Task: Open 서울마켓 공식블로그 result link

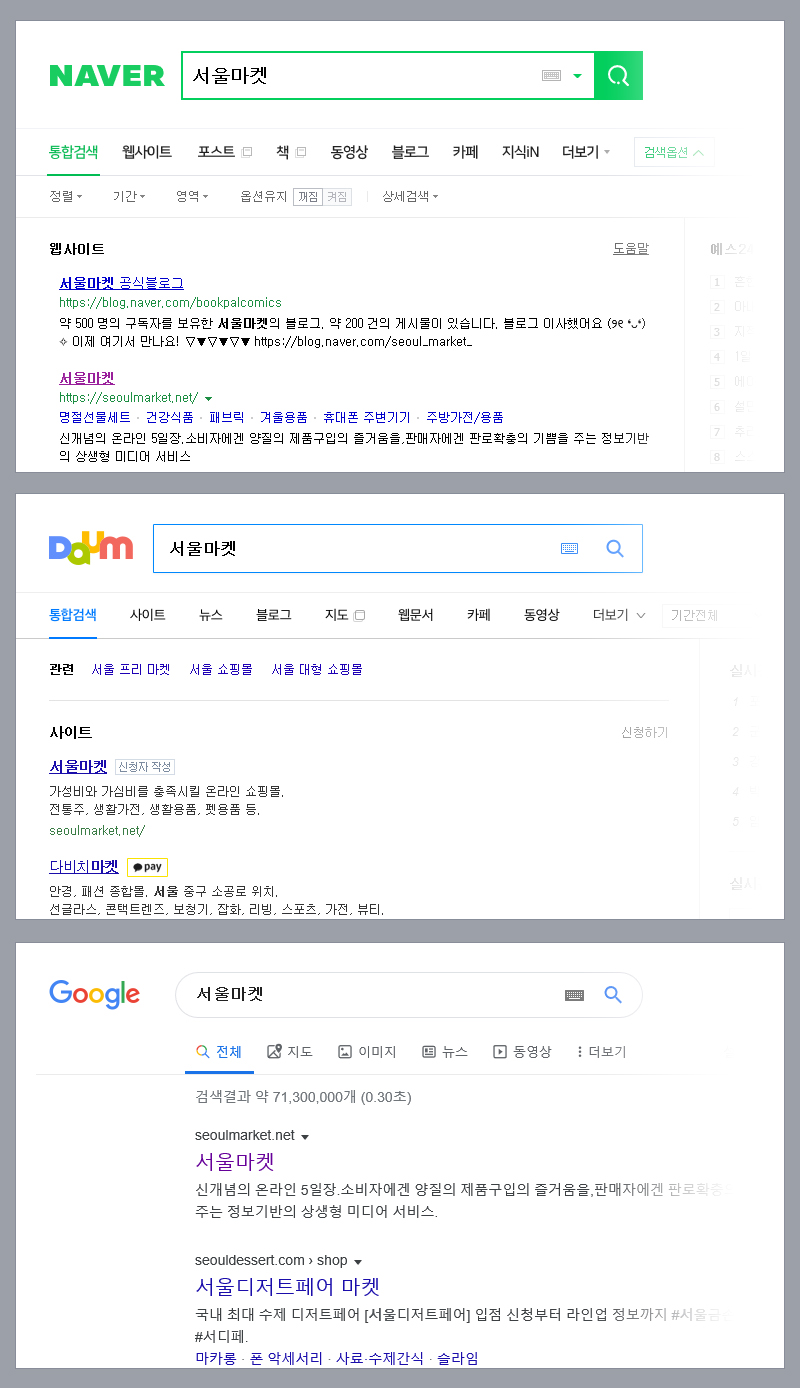Action: 121,283
